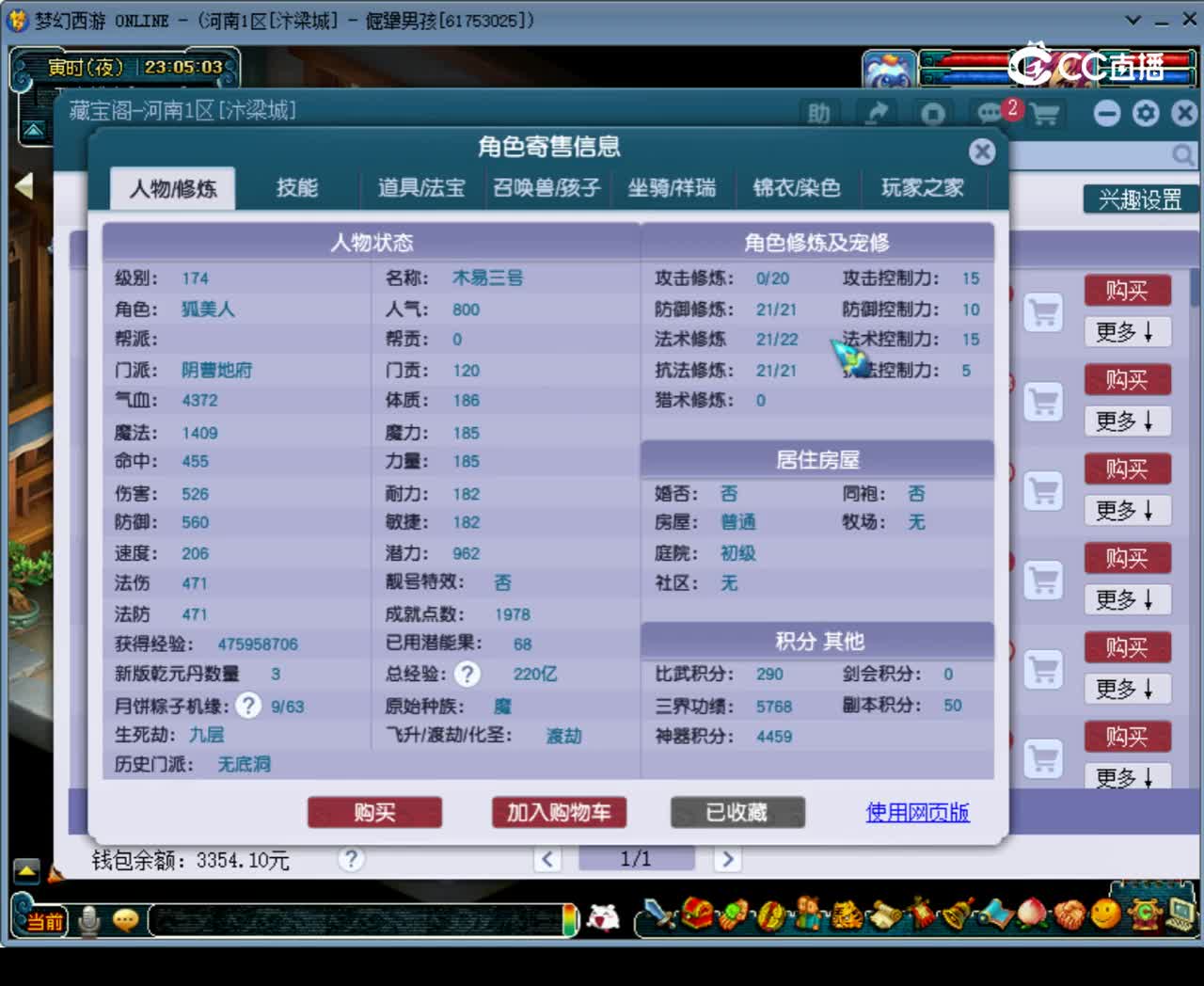1204x986 pixels.
Task: Go to next page with the right chevron
Action: coord(726,858)
